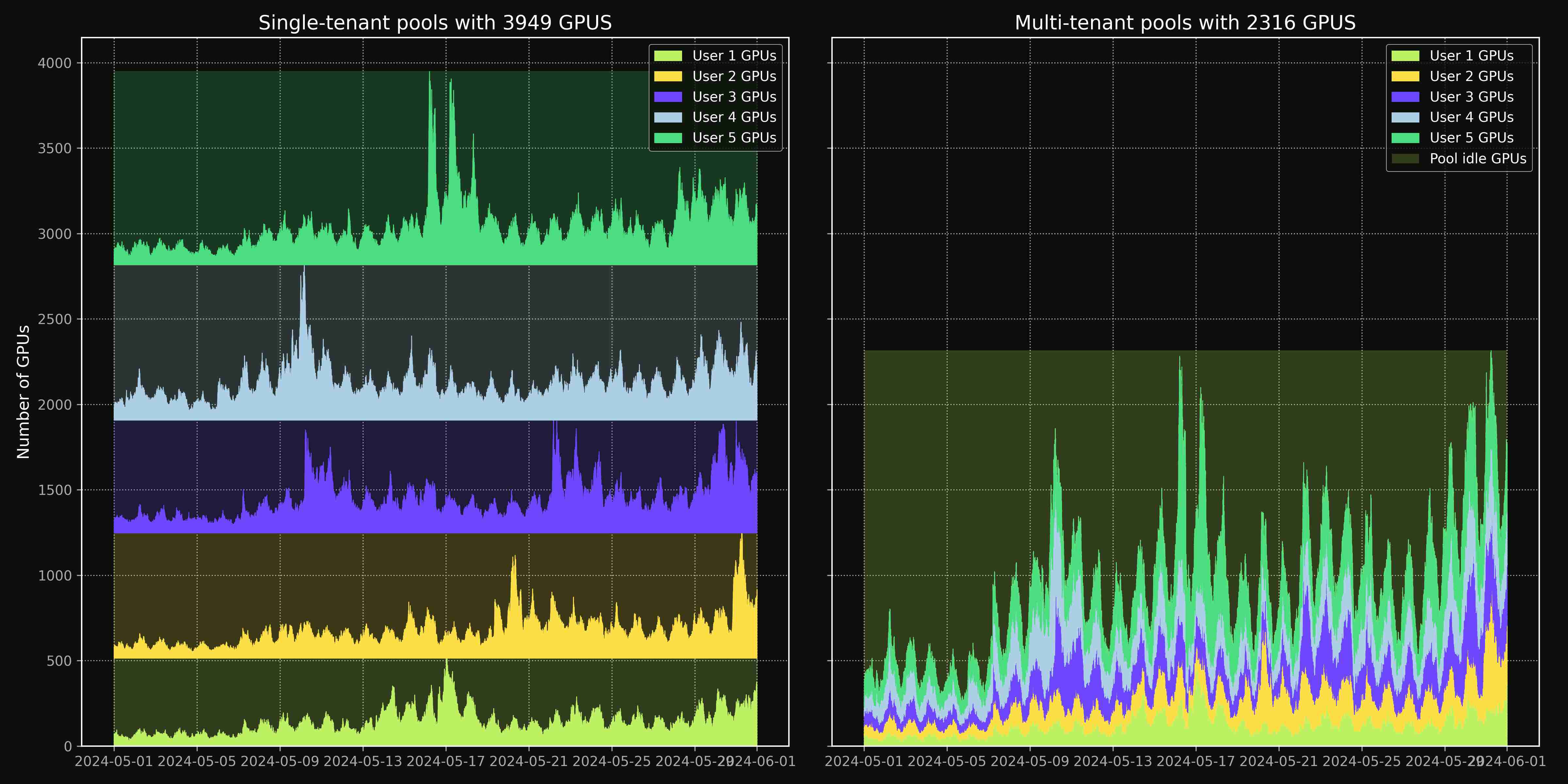Click 'User 1 GPUs' label in left legend
Viewport: 1568px width, 784px height.
coord(734,56)
